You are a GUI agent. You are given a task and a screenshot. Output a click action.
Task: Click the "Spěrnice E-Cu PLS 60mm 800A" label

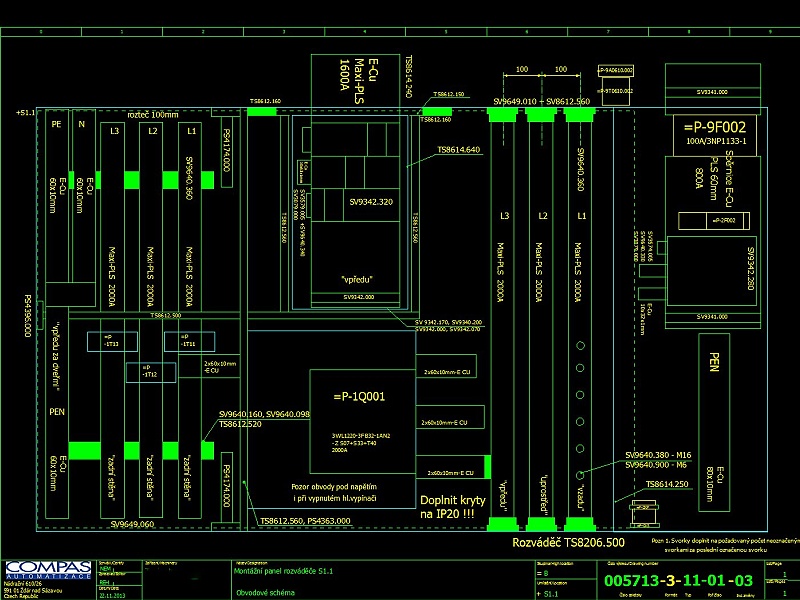click(x=714, y=179)
